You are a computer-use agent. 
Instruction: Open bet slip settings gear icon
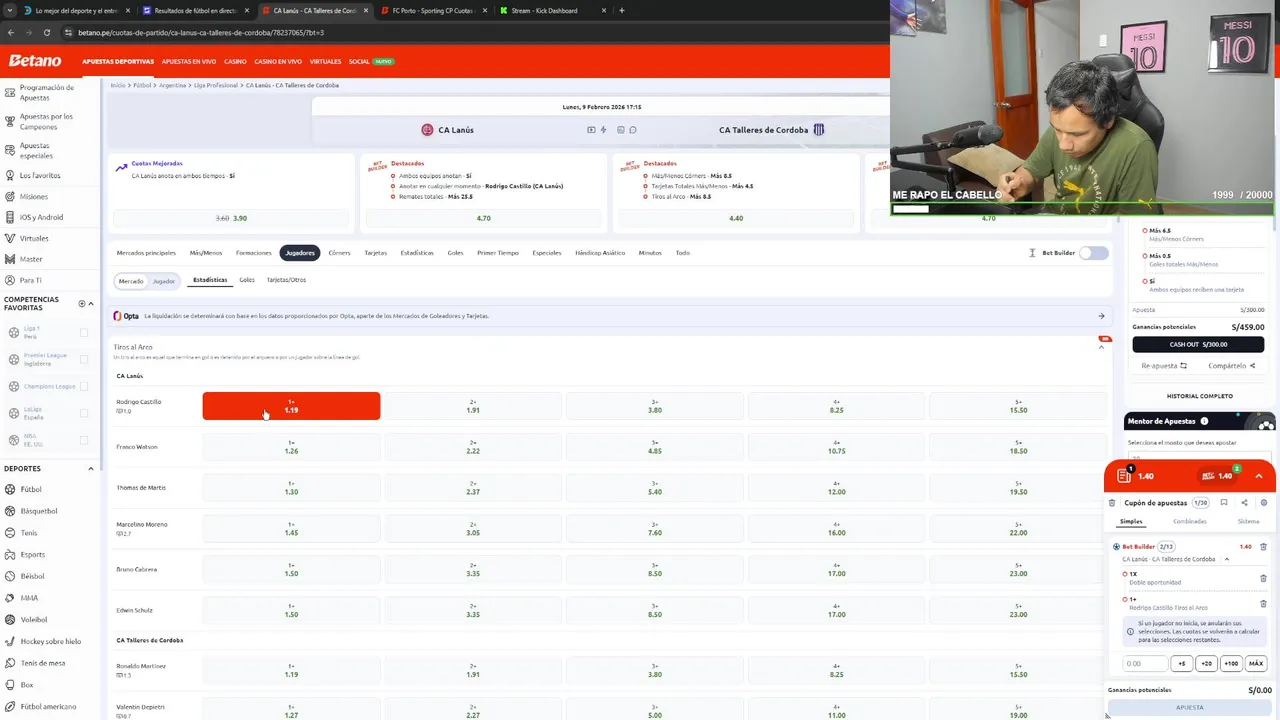1264,503
